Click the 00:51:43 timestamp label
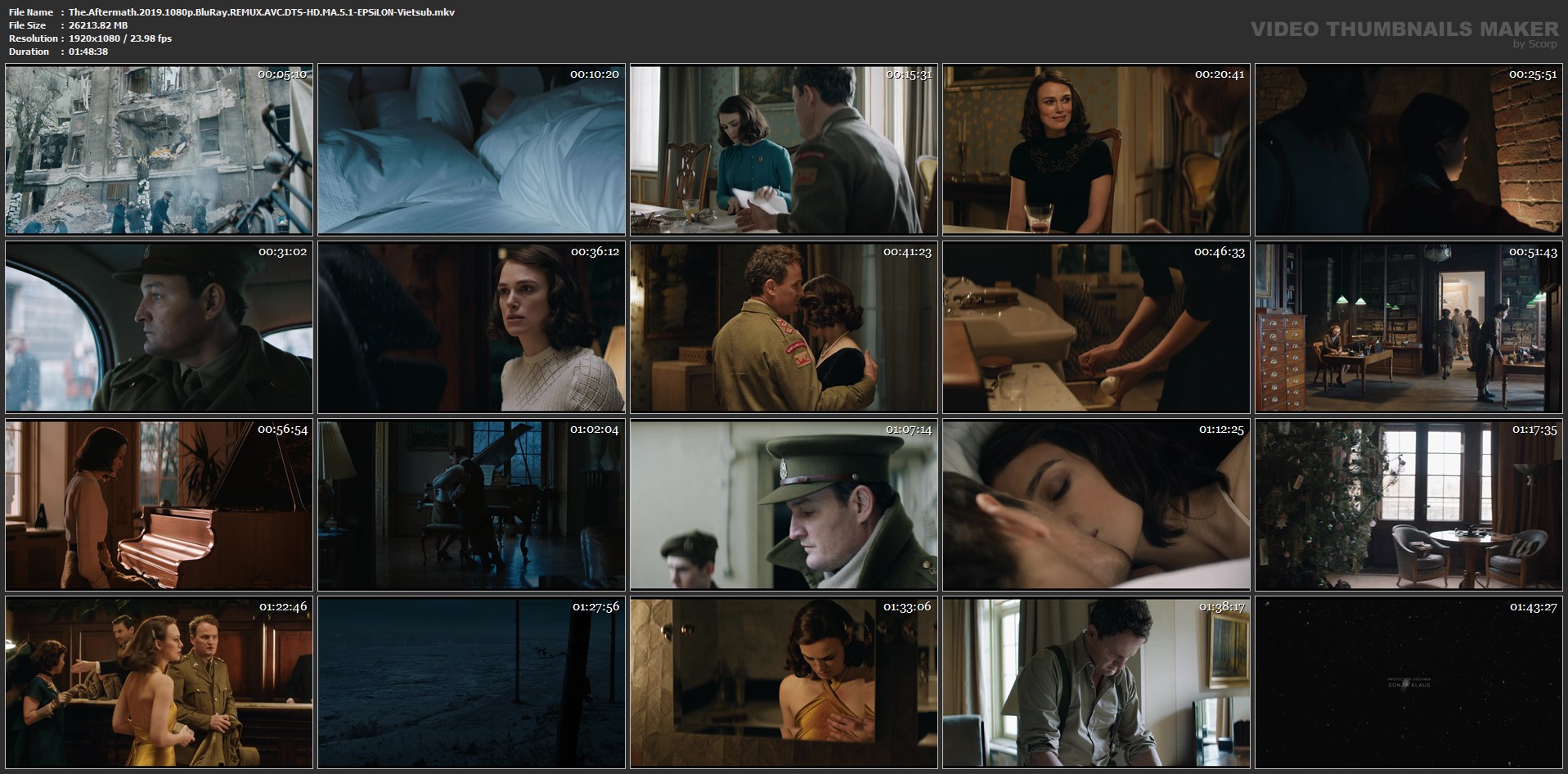The image size is (1568, 774). (1534, 252)
